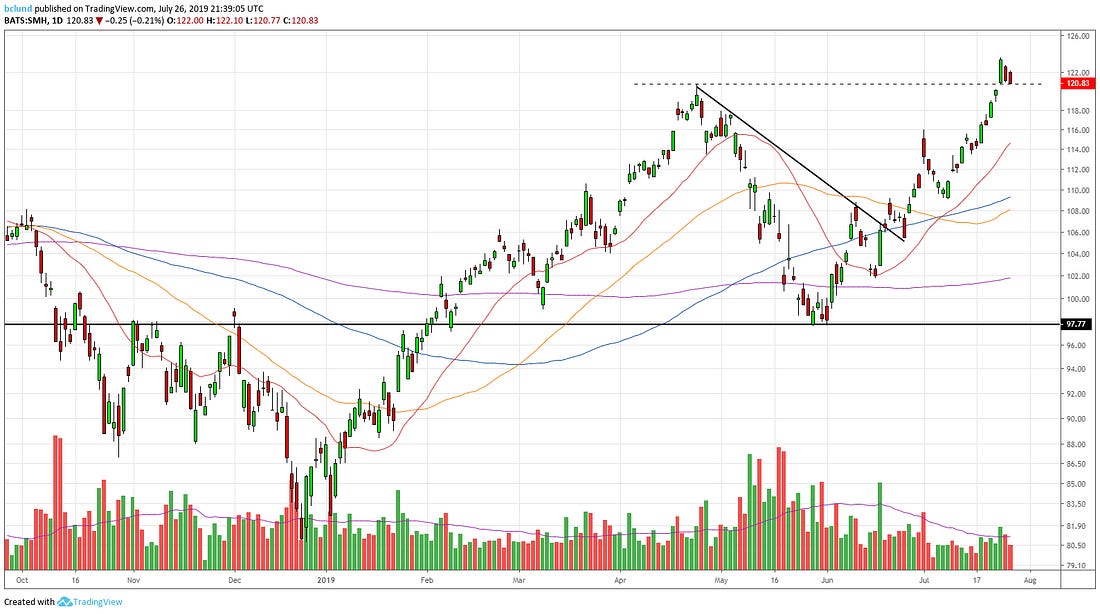Viewport: 1100px width, 614px height.
Task: Click the Oct label on time axis
Action: click(22, 579)
